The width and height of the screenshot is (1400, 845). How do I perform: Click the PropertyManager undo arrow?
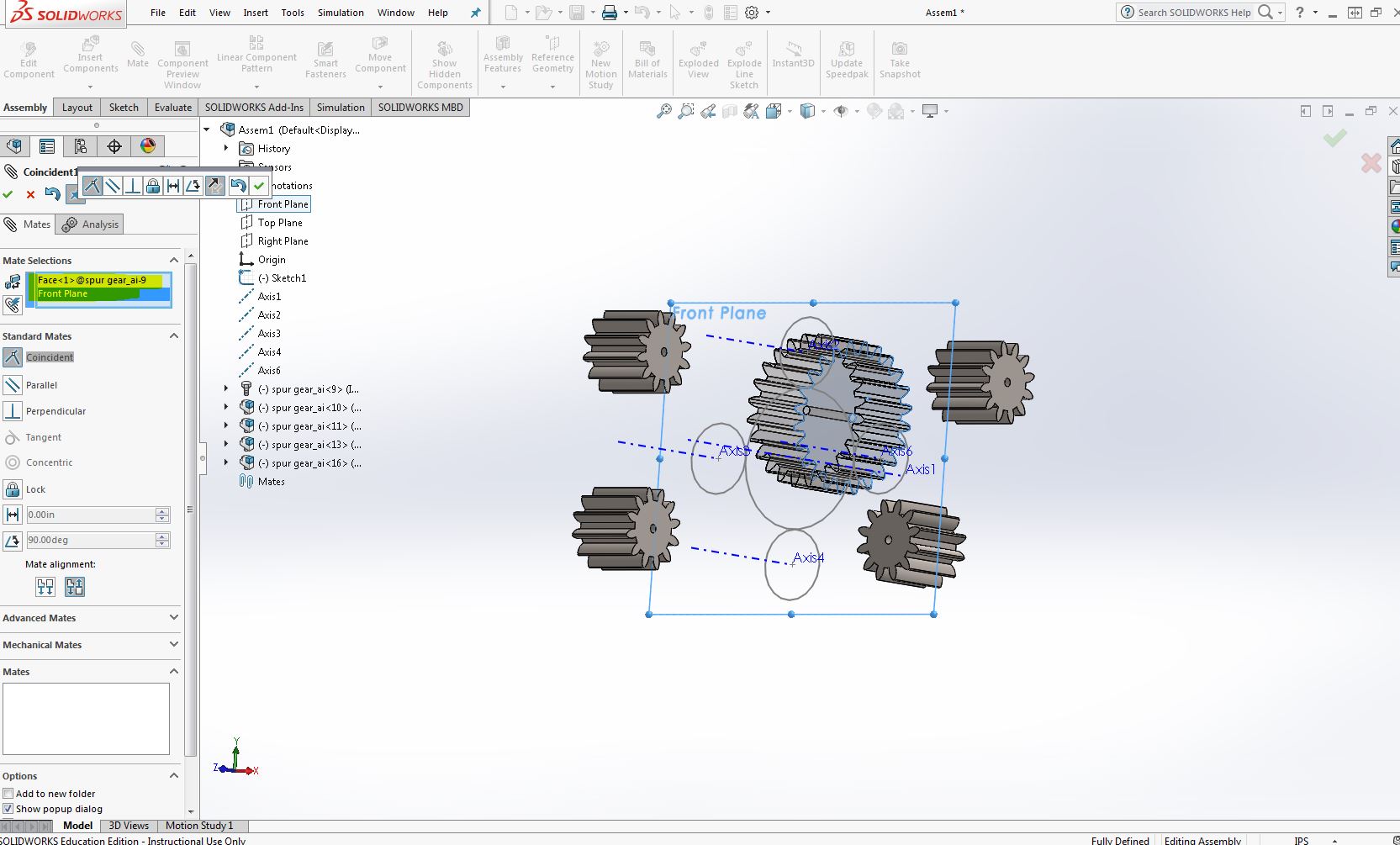pos(52,194)
